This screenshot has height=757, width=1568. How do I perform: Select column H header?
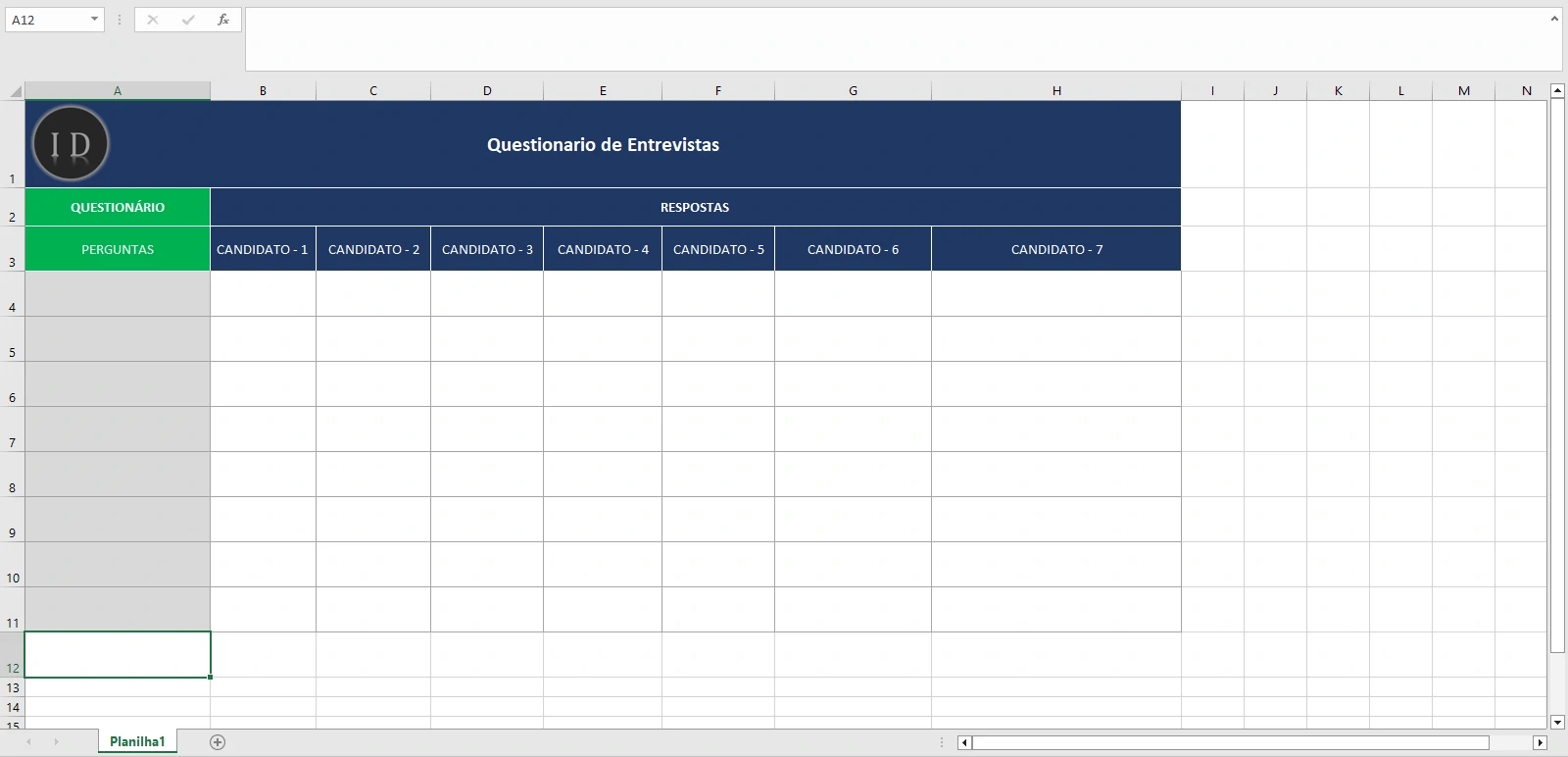[x=1056, y=91]
